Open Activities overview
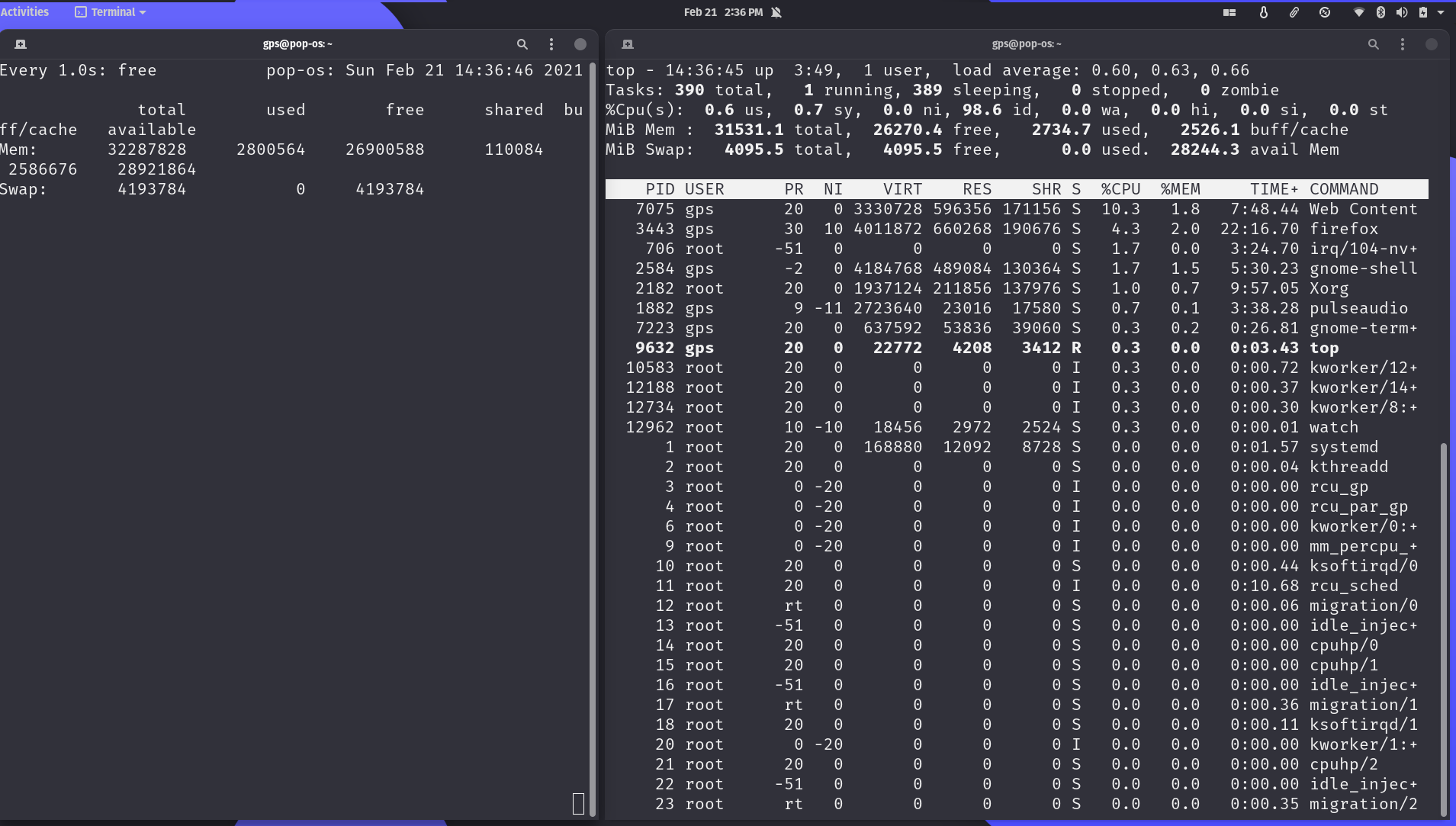This screenshot has height=826, width=1456. 24,11
